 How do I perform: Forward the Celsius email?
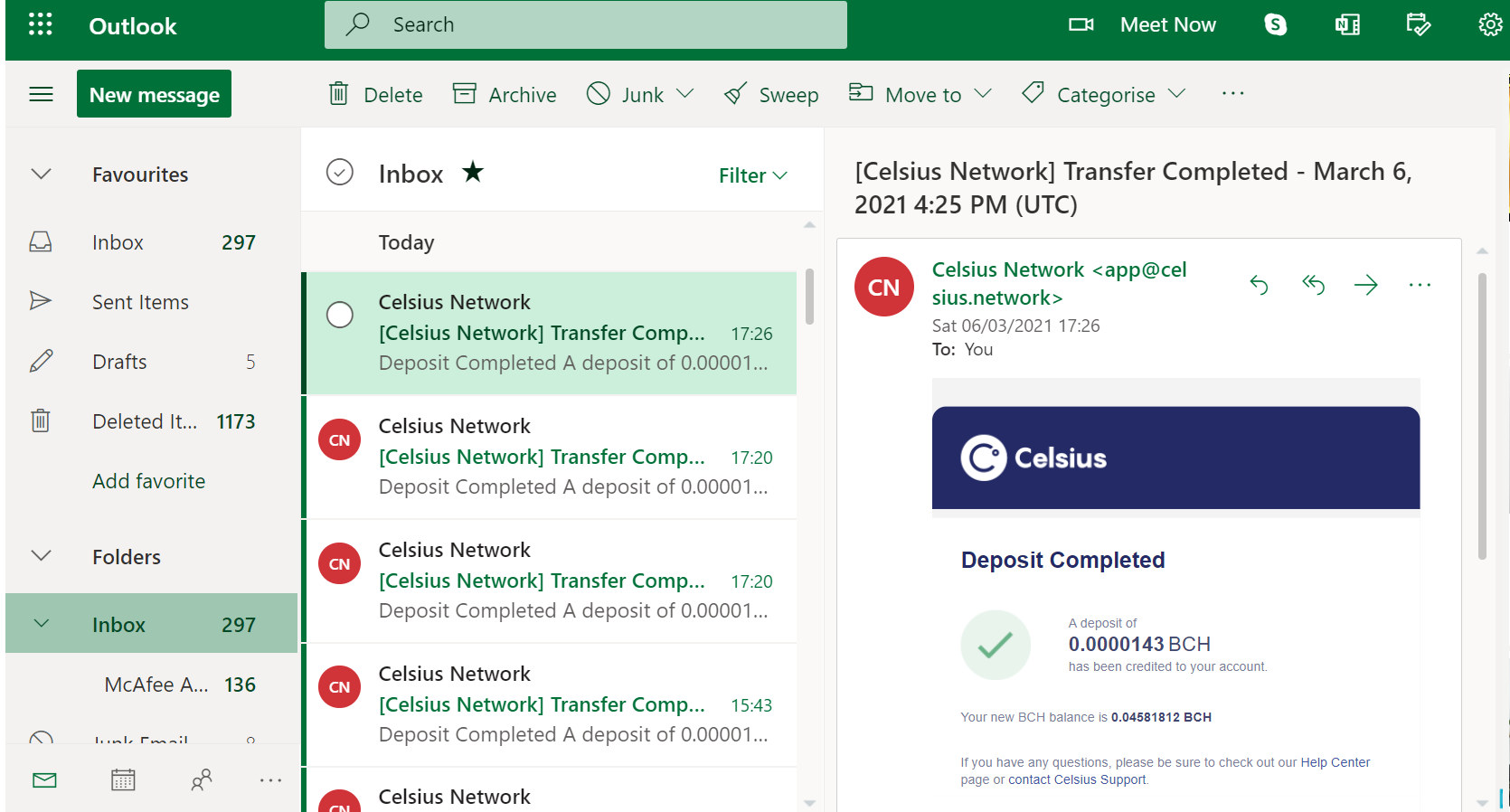[x=1365, y=286]
